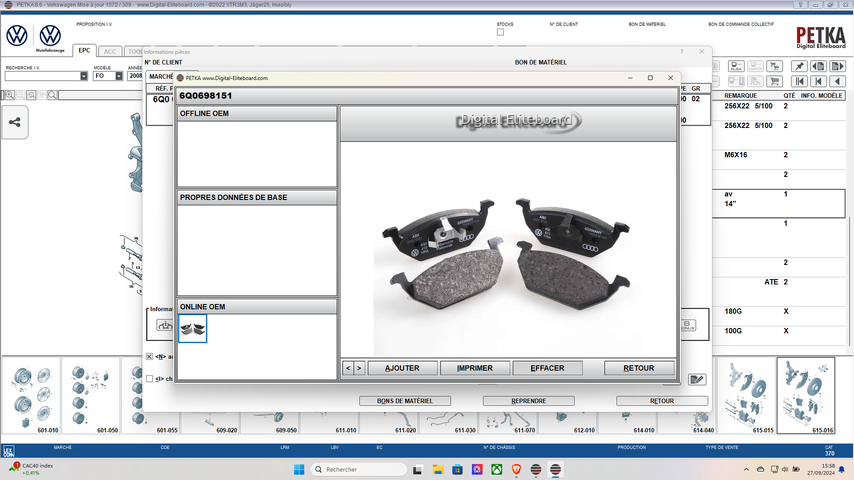The image size is (854, 480).
Task: Click the REPRENDRE button
Action: tap(528, 401)
